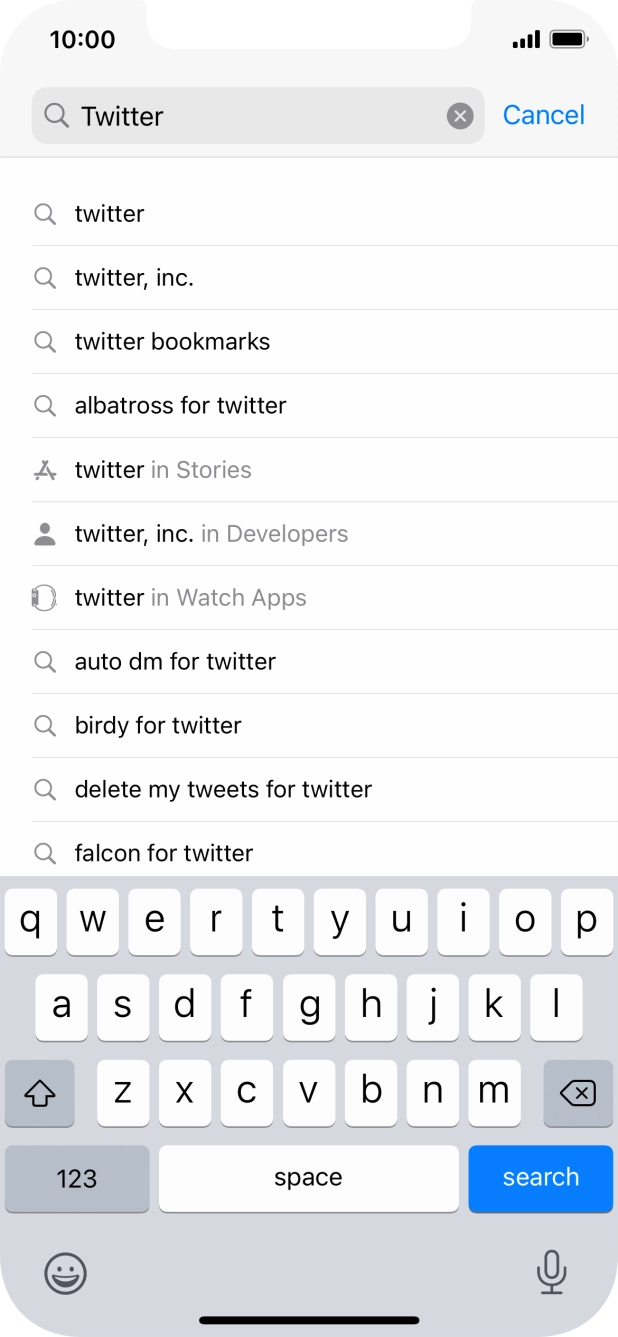Tap 'delete my tweets for twitter'
The height and width of the screenshot is (1337, 618).
pos(222,789)
